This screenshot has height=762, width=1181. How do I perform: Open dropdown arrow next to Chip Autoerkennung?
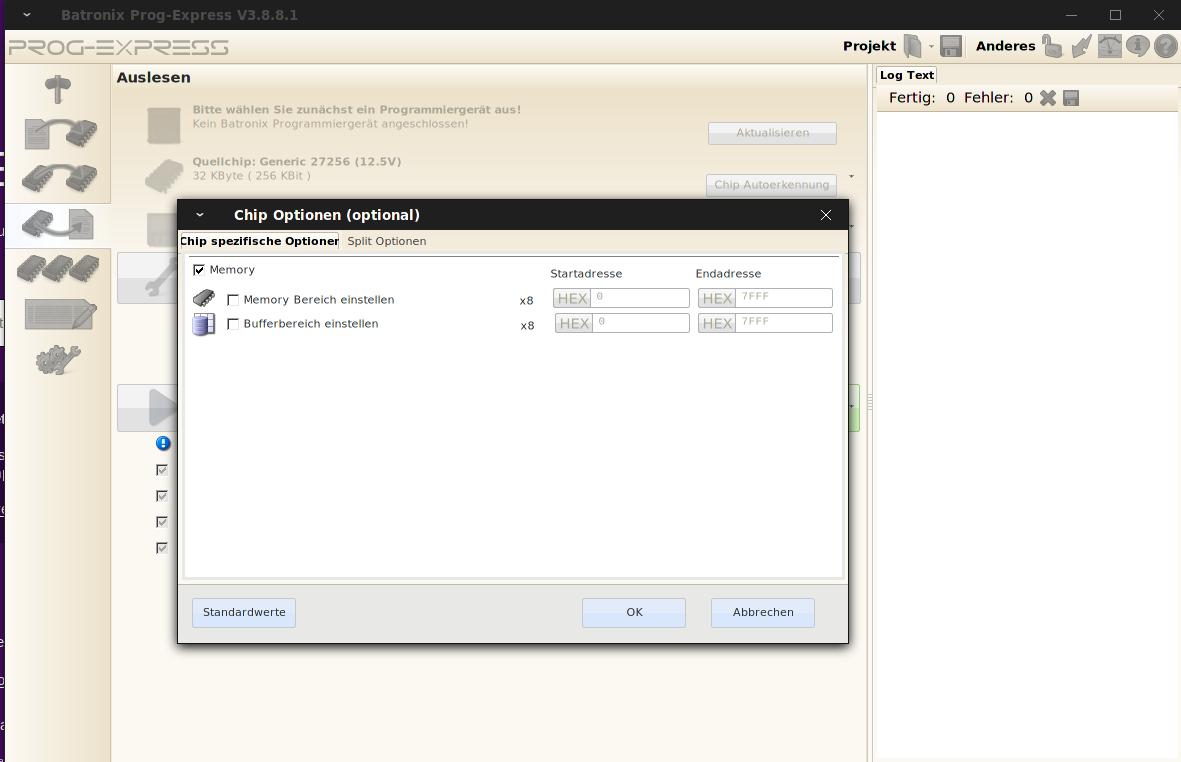(852, 176)
